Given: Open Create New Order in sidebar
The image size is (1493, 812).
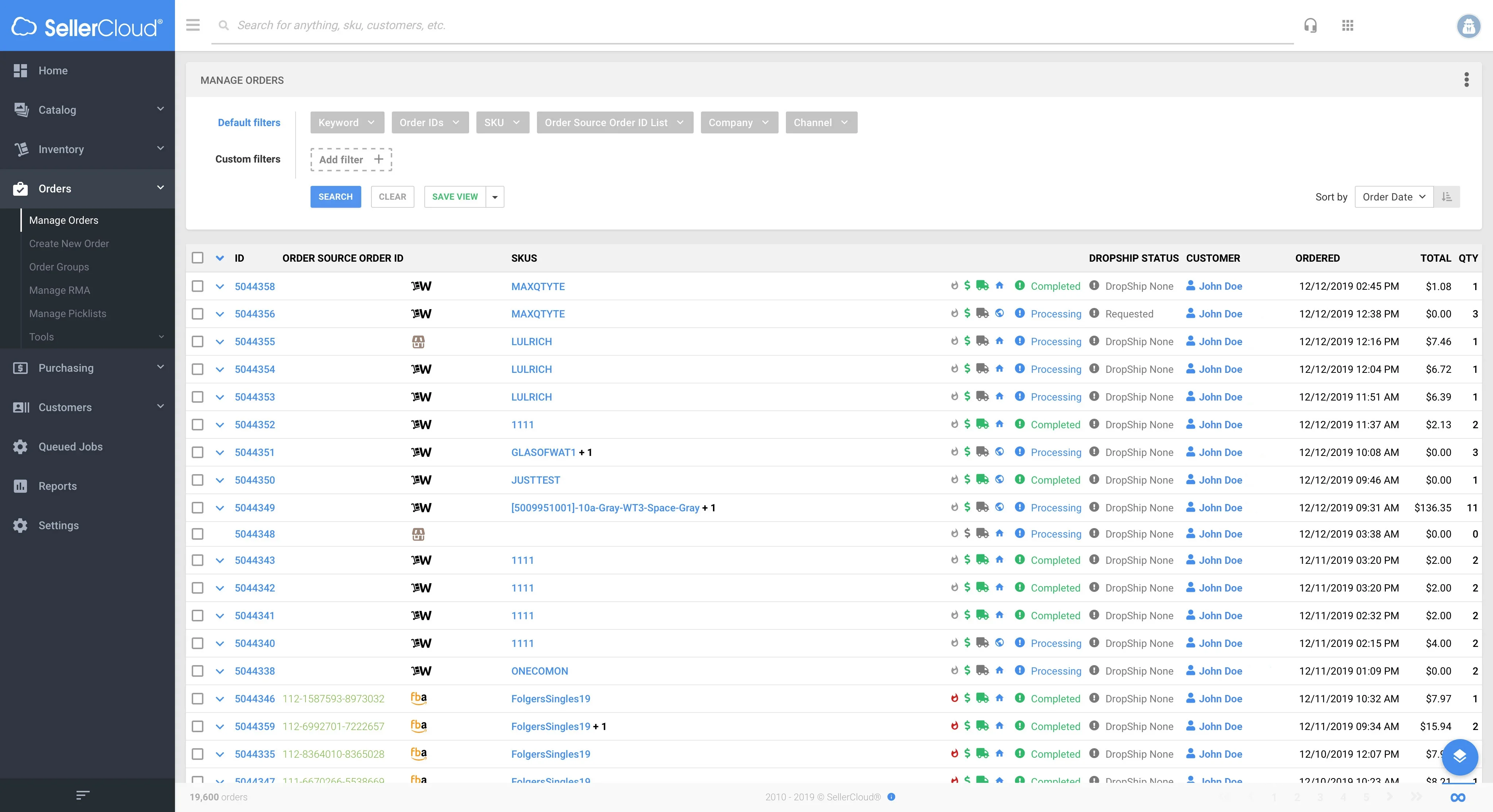Looking at the screenshot, I should 69,243.
